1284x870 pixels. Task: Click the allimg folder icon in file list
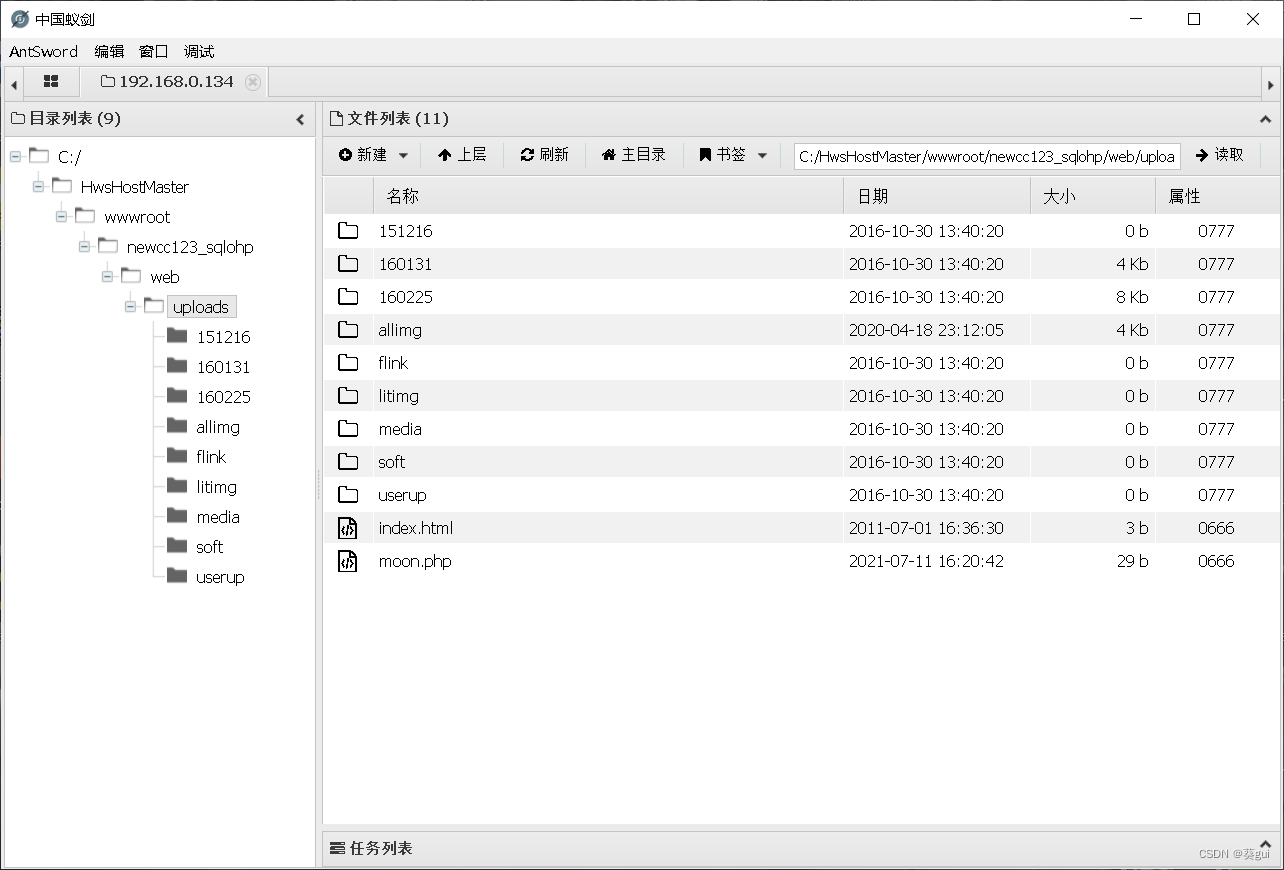(x=348, y=330)
